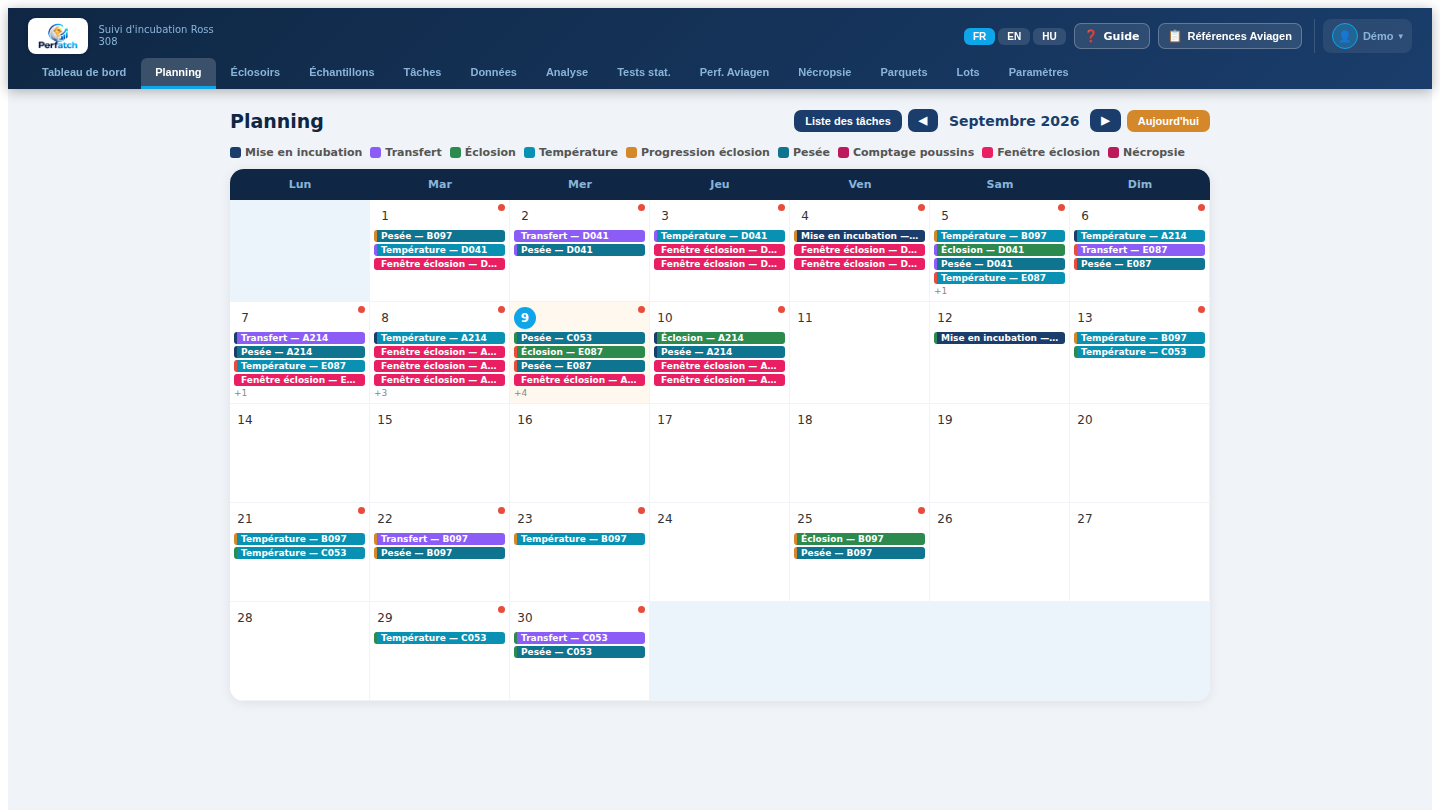Go to previous month arrow
Screen dimensions: 1440x810
[922, 121]
